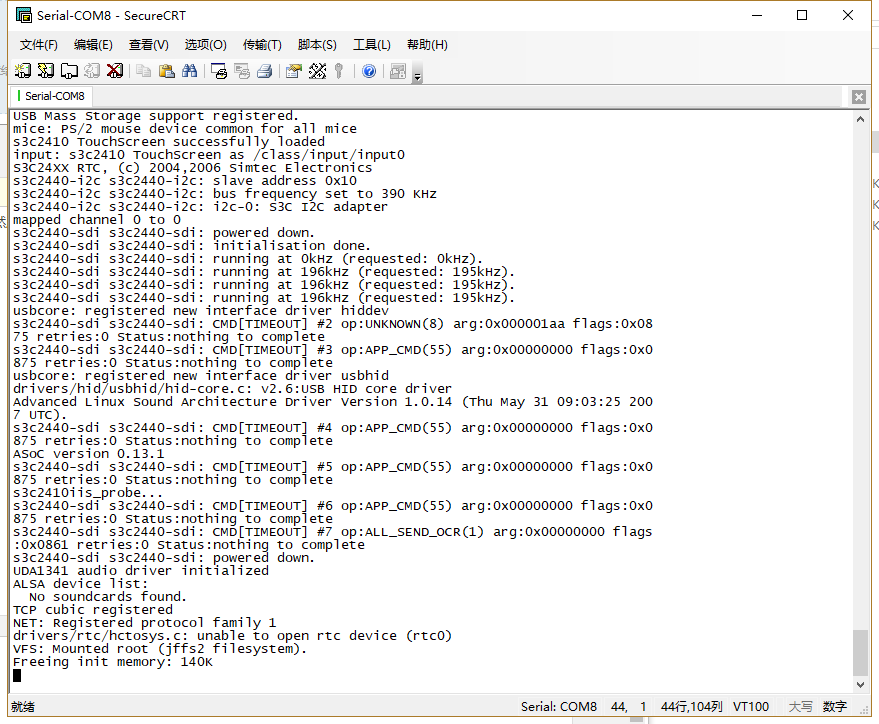Click the Paste clipboard icon

coord(166,71)
